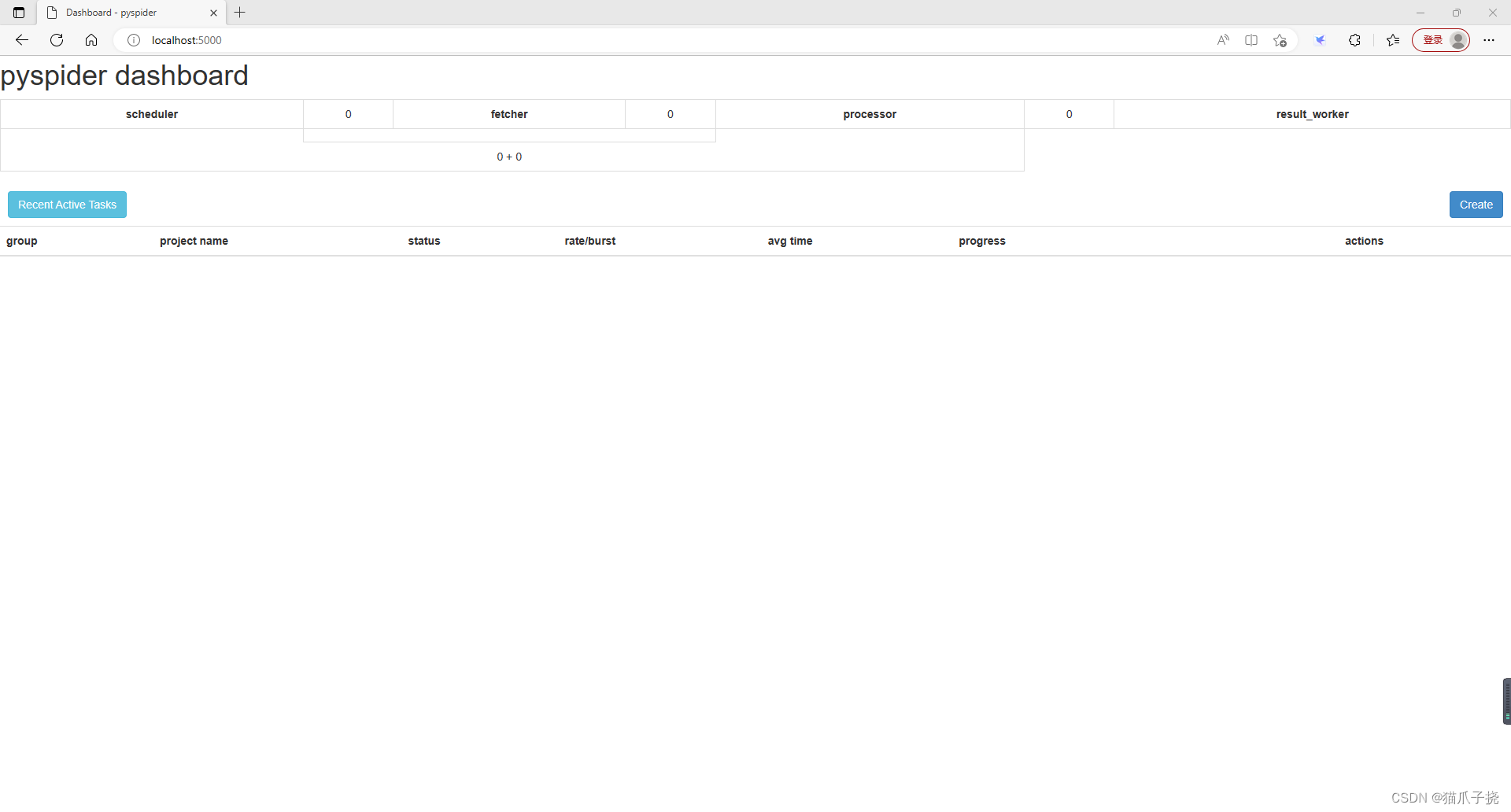Open the Extensions puzzle icon
This screenshot has height=812, width=1511.
coord(1354,40)
